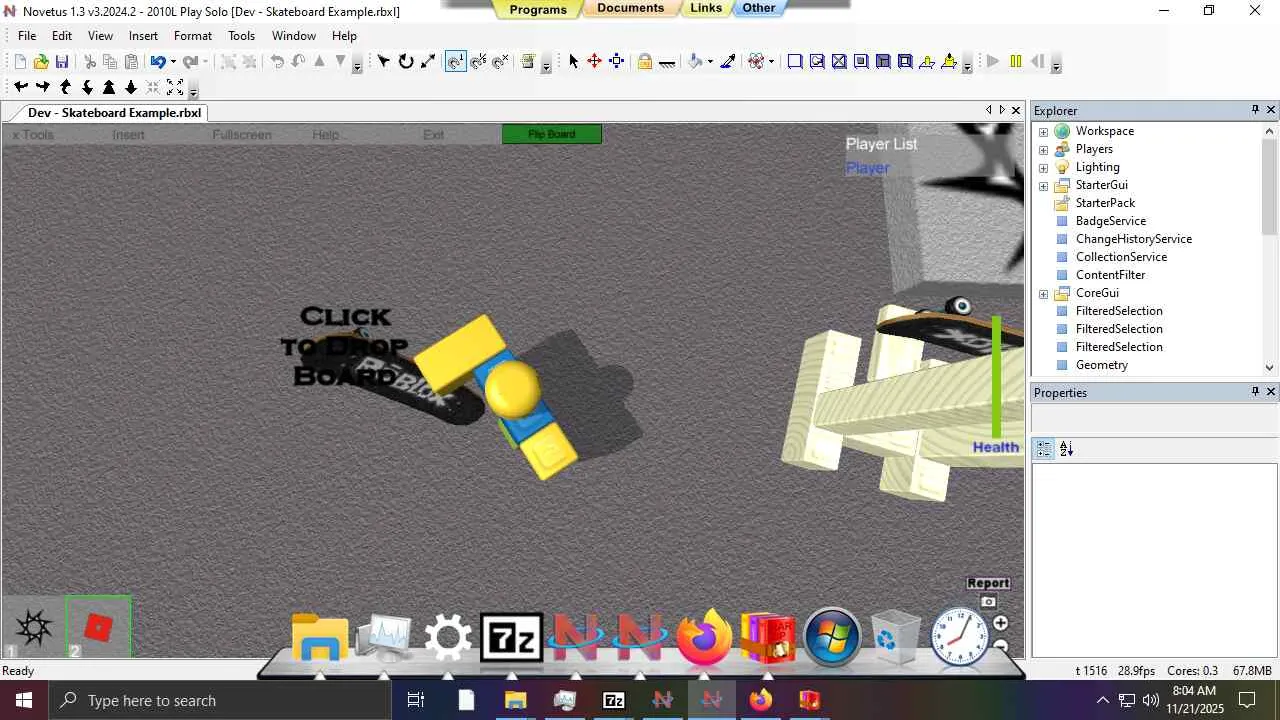Save the place with the floppy disk icon
Viewport: 1280px width, 720px height.
62,62
